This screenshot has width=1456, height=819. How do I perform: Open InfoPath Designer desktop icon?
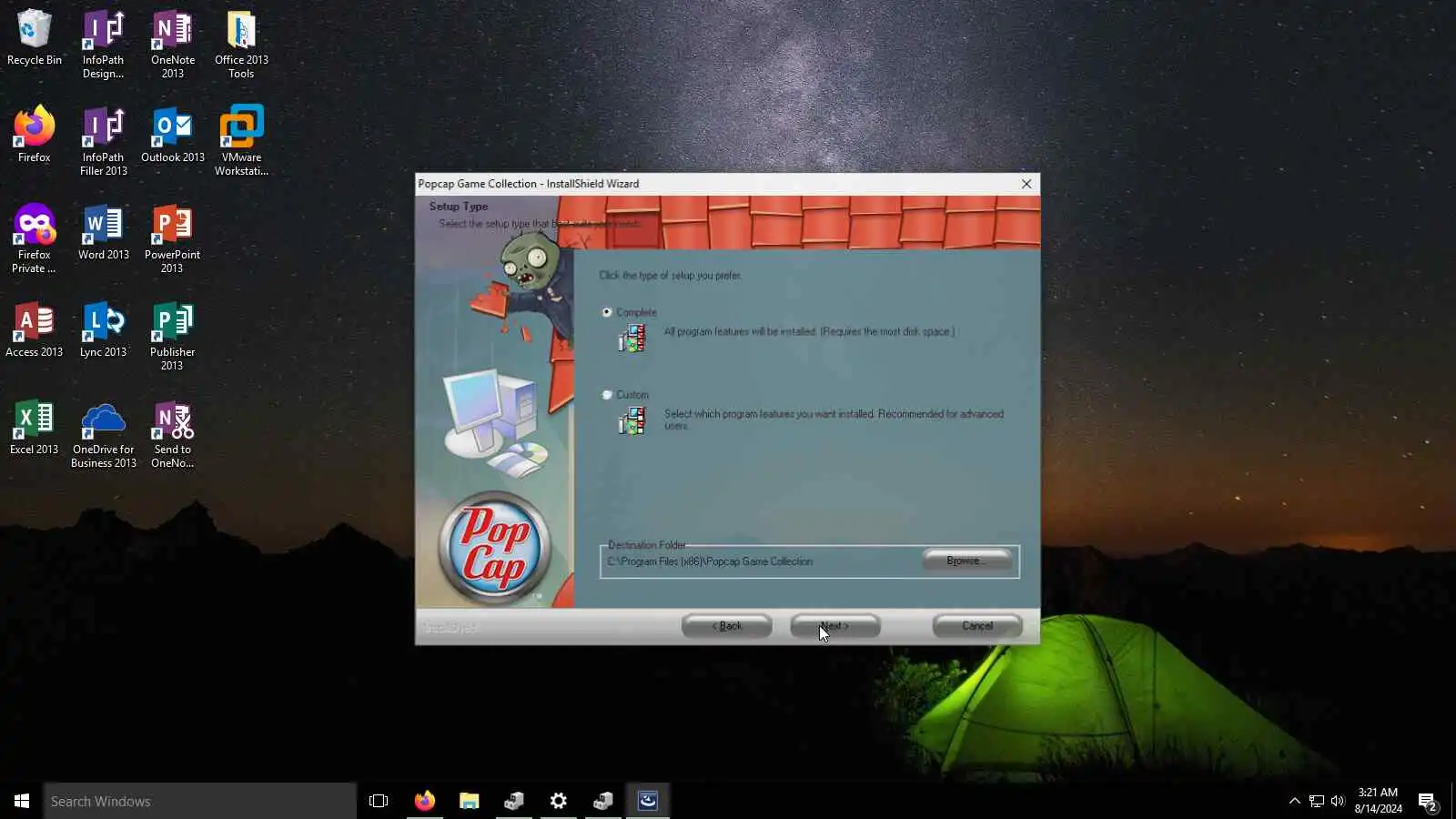[103, 44]
